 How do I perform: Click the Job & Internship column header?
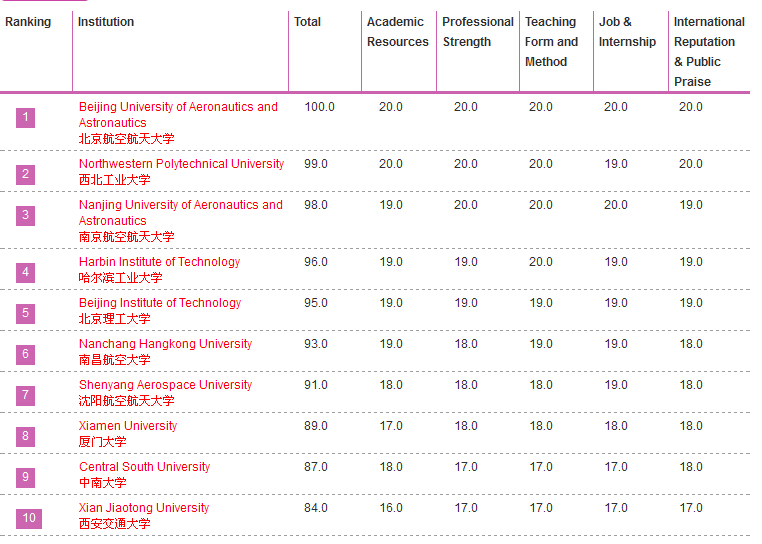627,32
